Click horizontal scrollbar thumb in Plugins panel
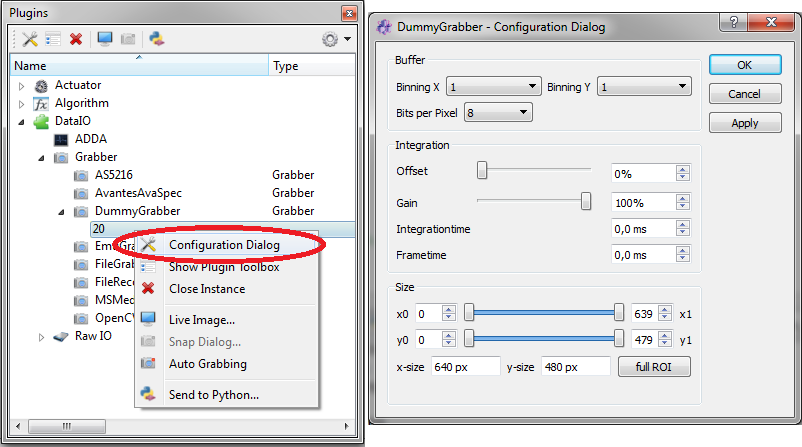This screenshot has width=802, height=447. click(66, 426)
